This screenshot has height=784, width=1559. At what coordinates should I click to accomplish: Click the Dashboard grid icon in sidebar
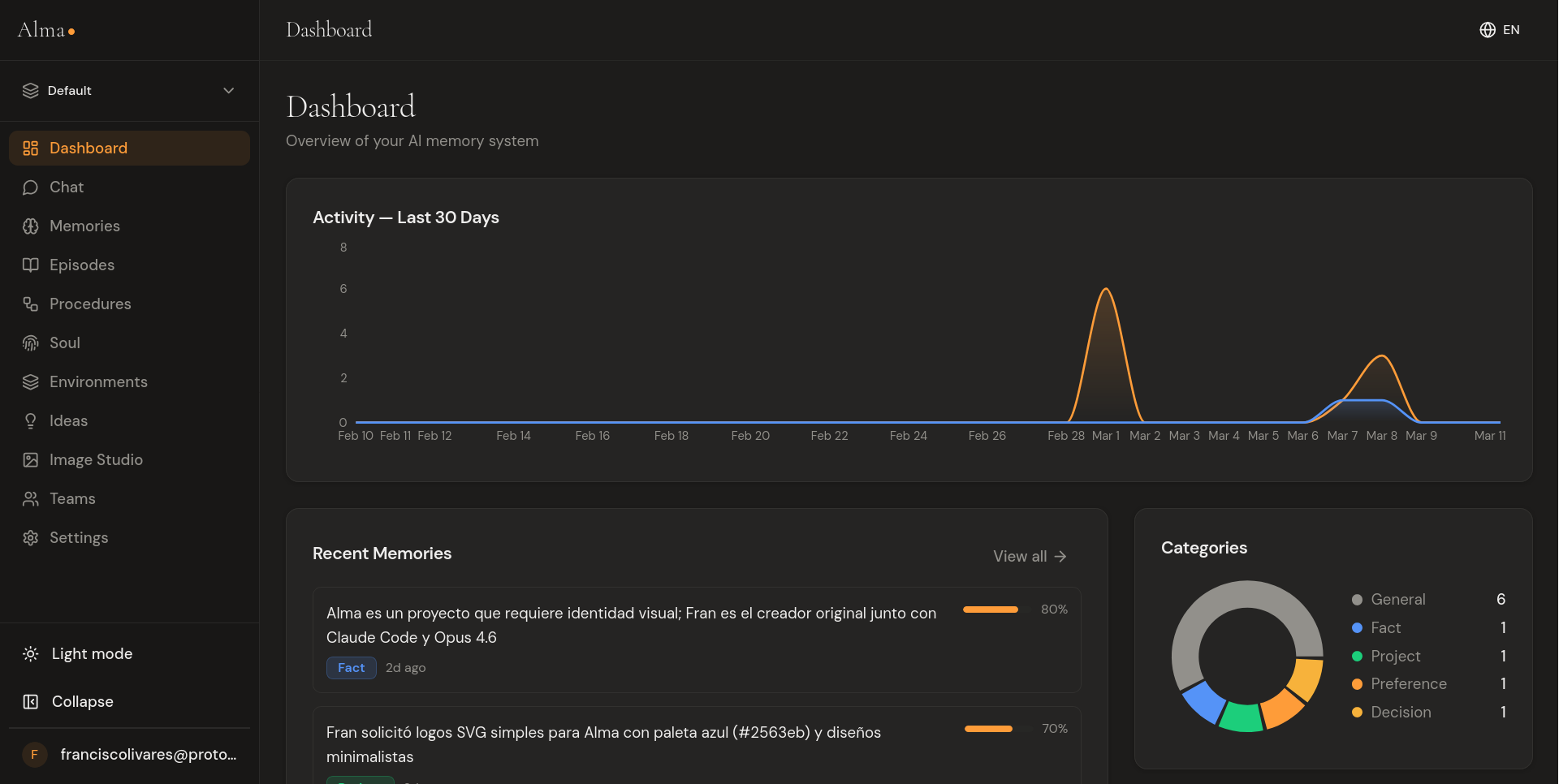(31, 148)
